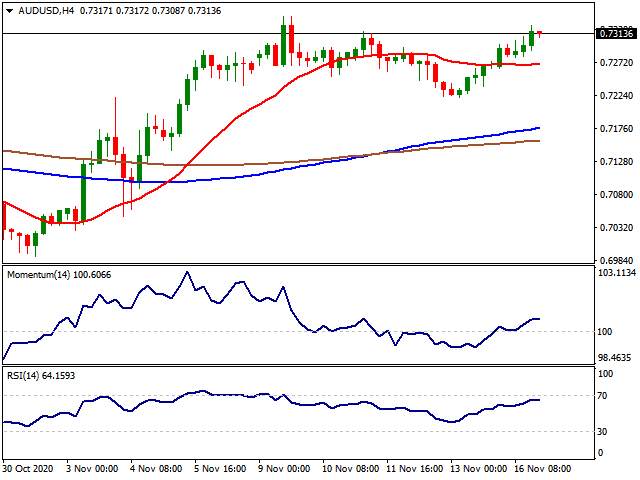Click the 3 Nov 00:00 time label
Image resolution: width=640 pixels, height=480 pixels.
92,468
